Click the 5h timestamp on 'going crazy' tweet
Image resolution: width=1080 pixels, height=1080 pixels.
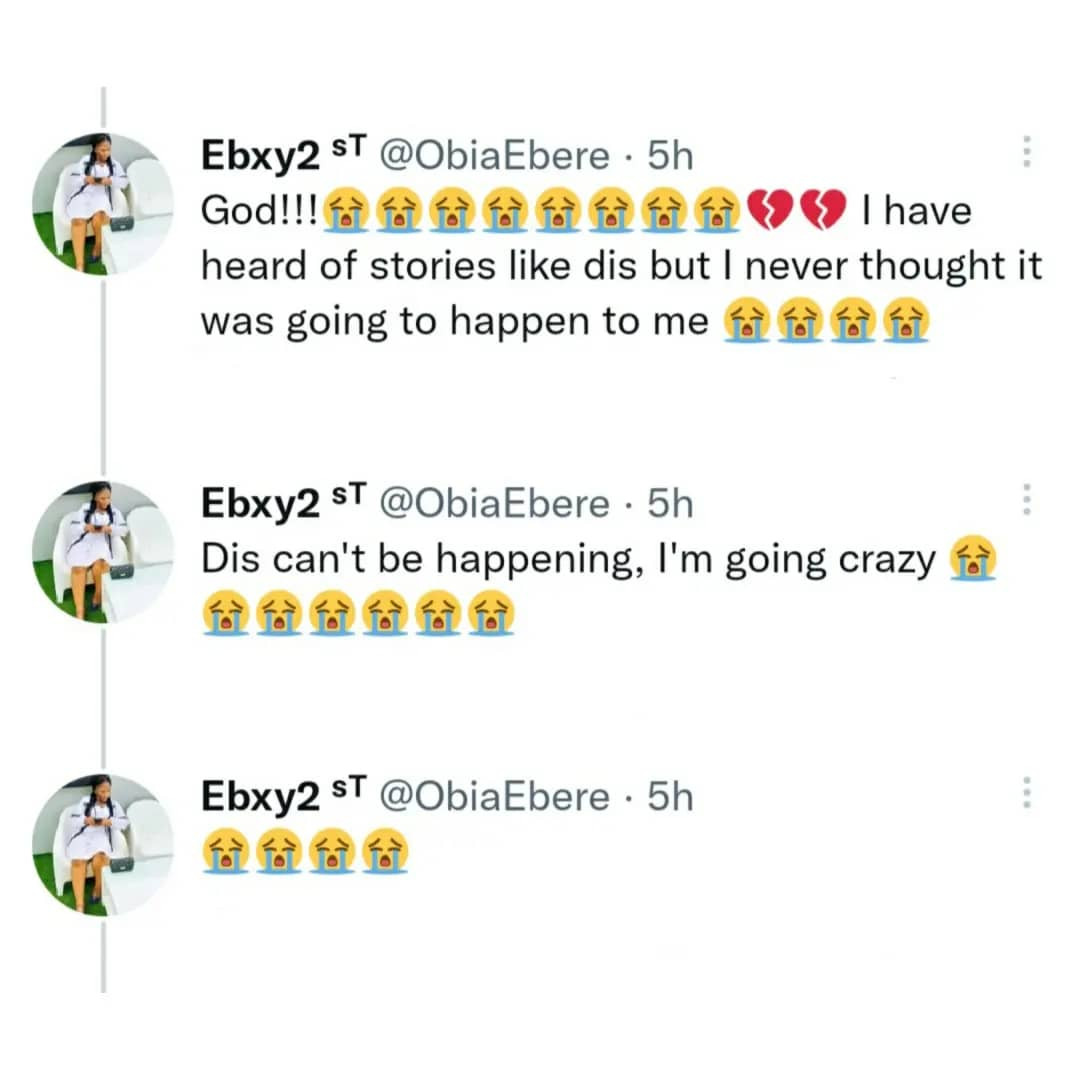pos(670,503)
